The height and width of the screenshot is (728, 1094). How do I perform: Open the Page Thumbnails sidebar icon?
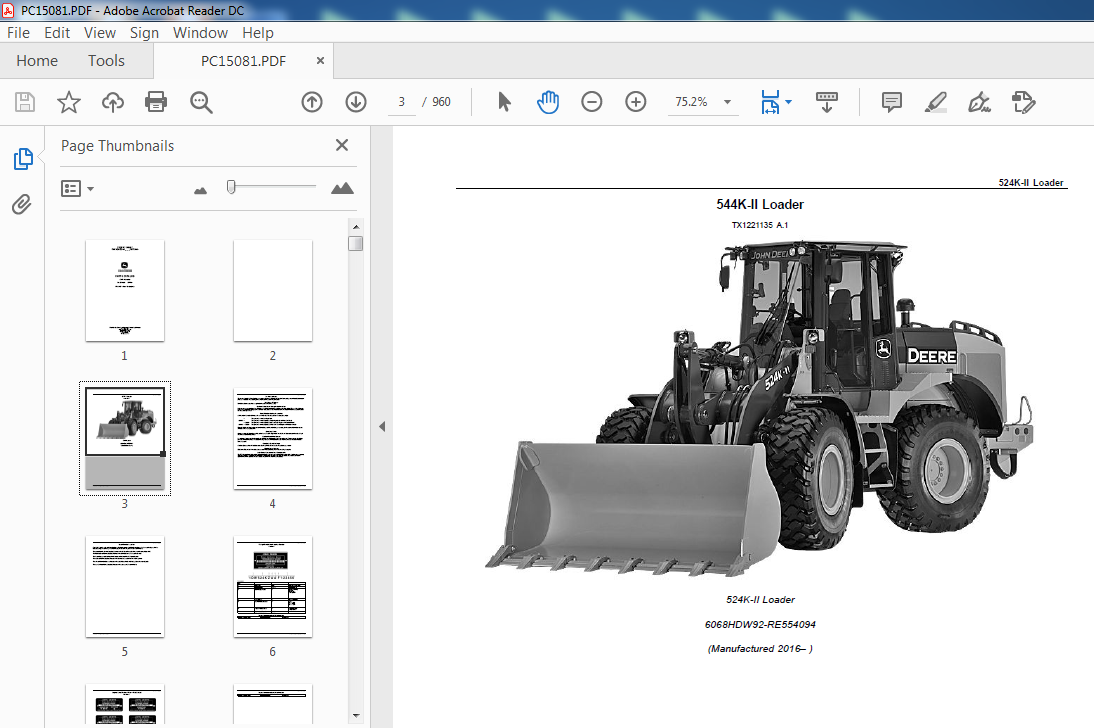point(23,159)
